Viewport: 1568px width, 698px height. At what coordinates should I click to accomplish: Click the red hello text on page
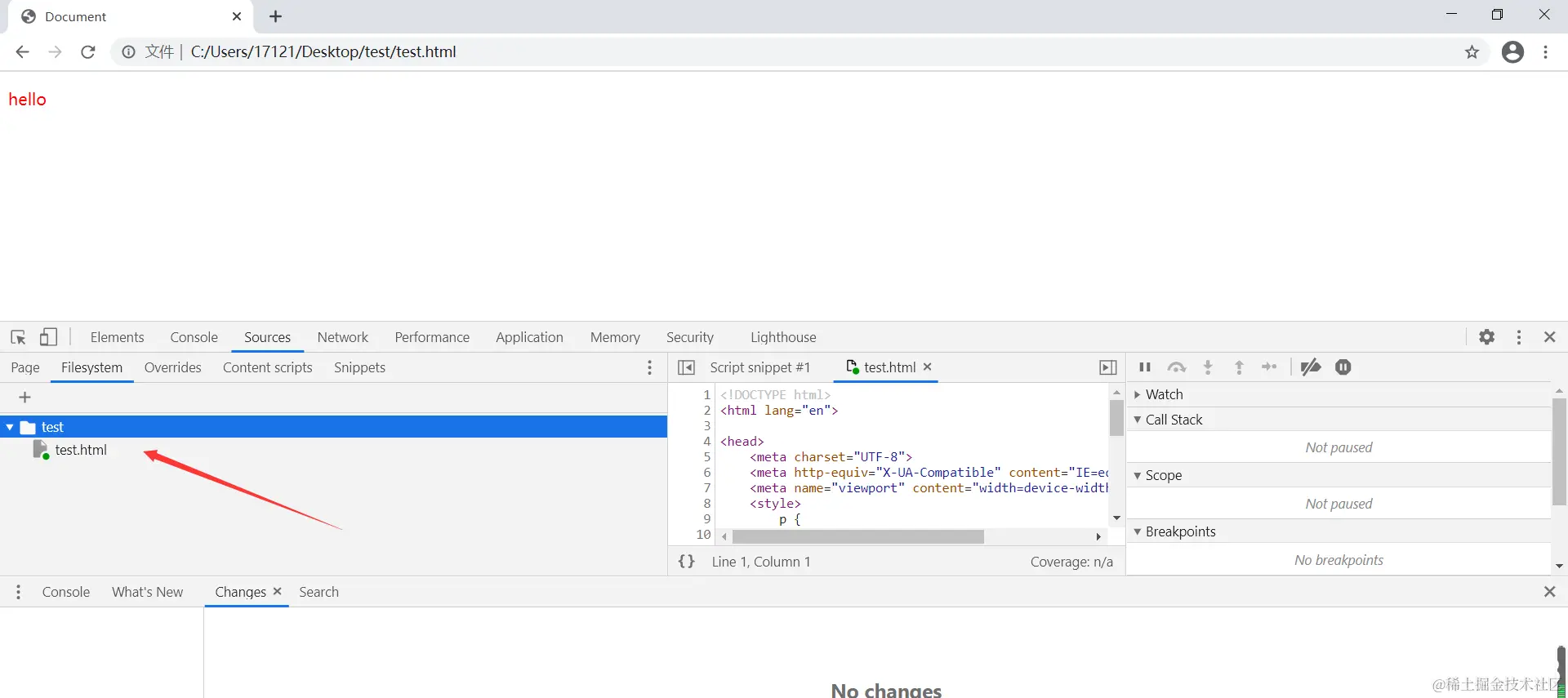pyautogui.click(x=27, y=100)
